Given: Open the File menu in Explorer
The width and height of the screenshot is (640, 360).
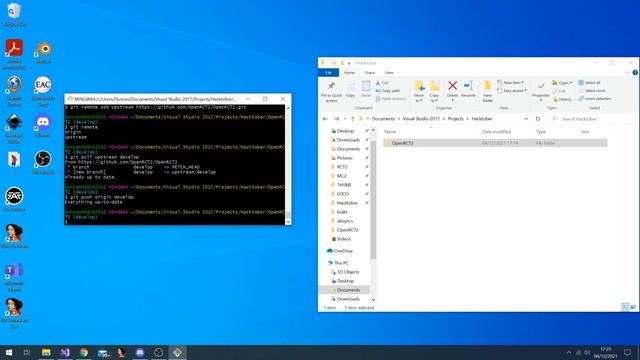Looking at the screenshot, I should click(328, 73).
